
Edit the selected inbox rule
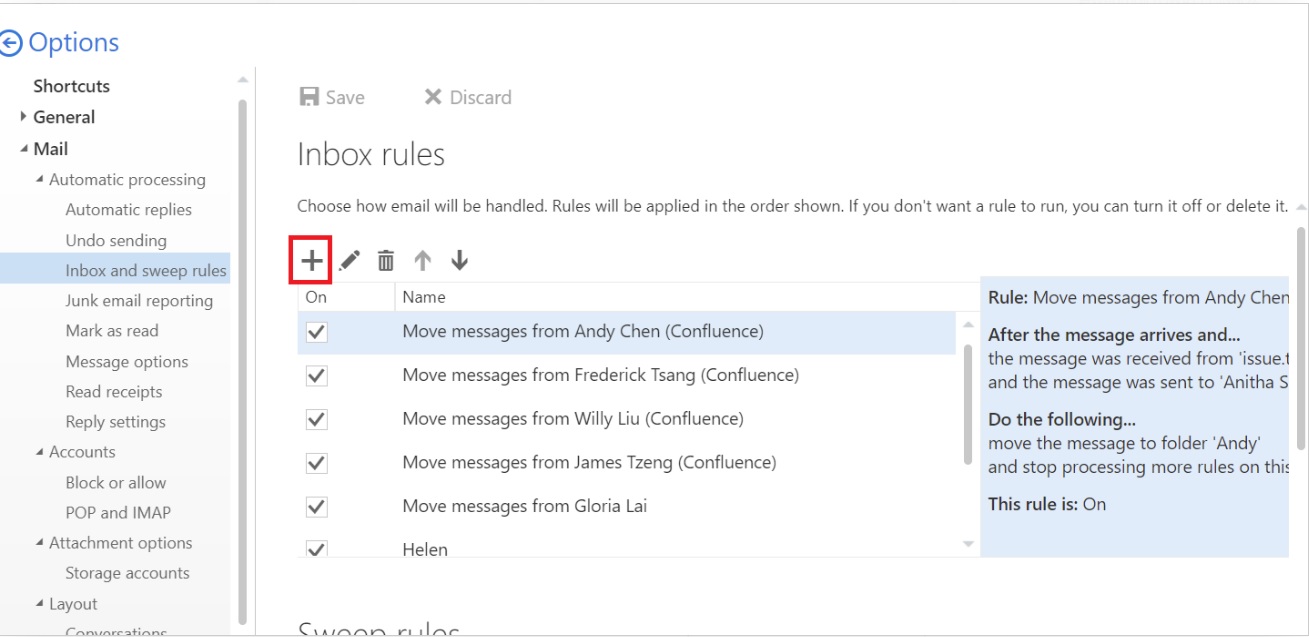pyautogui.click(x=349, y=261)
